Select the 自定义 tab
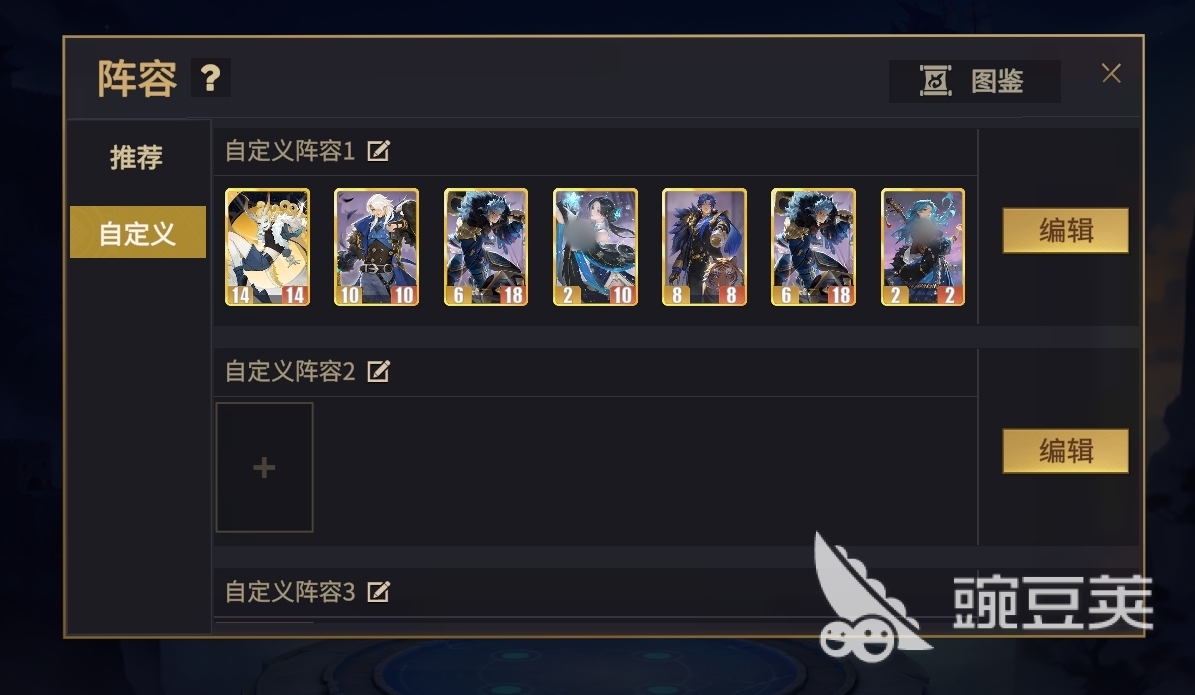The height and width of the screenshot is (695, 1195). (x=138, y=232)
